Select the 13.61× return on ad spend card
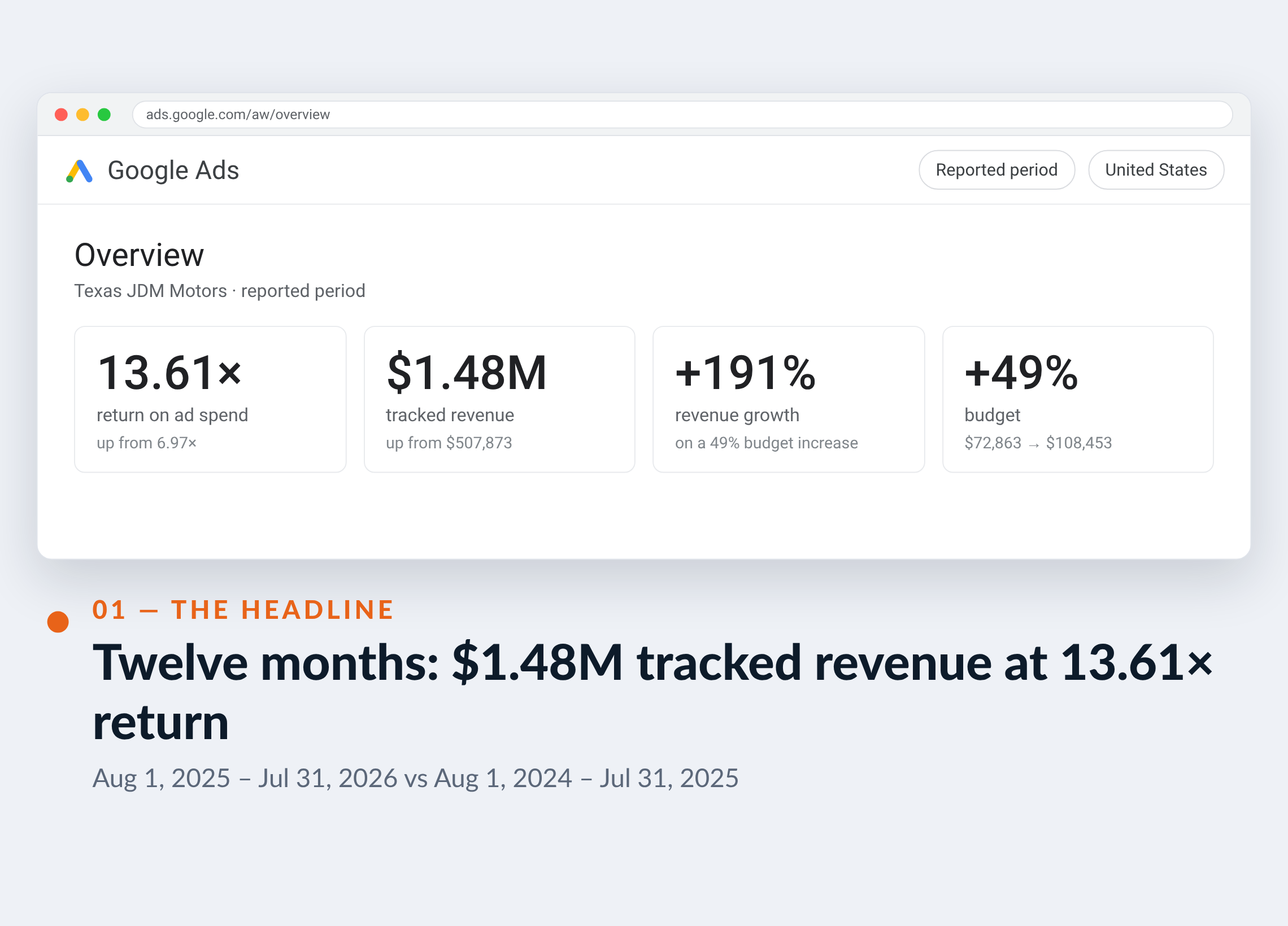The image size is (1288, 926). click(x=210, y=399)
